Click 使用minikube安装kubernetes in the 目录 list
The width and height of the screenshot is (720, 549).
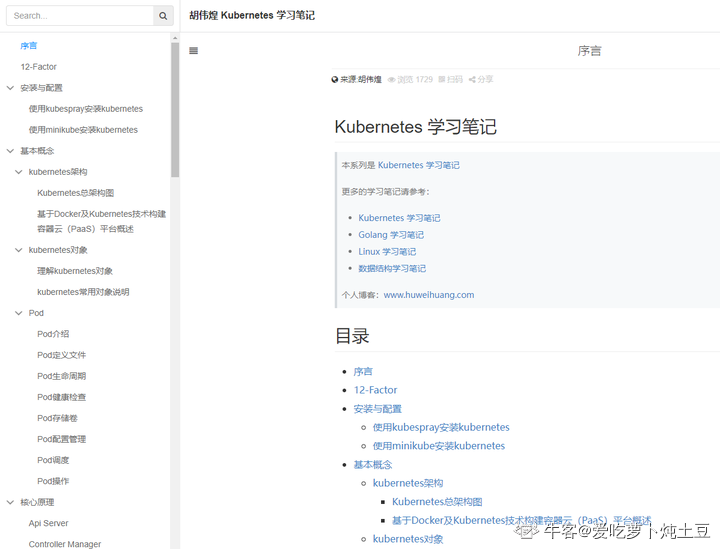(439, 446)
